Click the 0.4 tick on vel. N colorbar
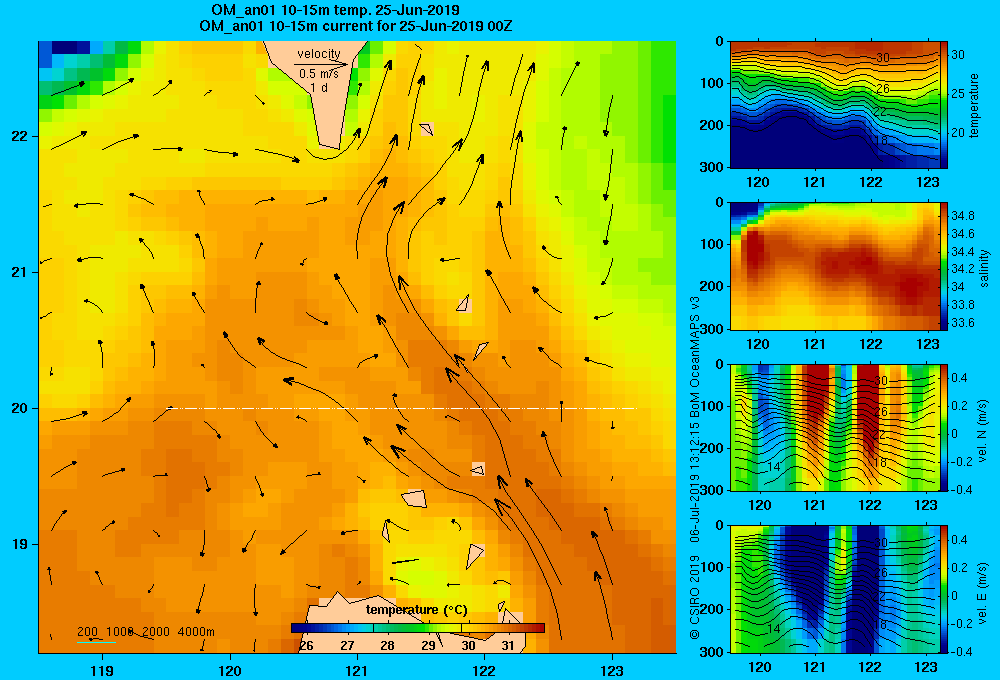1000x680 pixels. tap(959, 378)
